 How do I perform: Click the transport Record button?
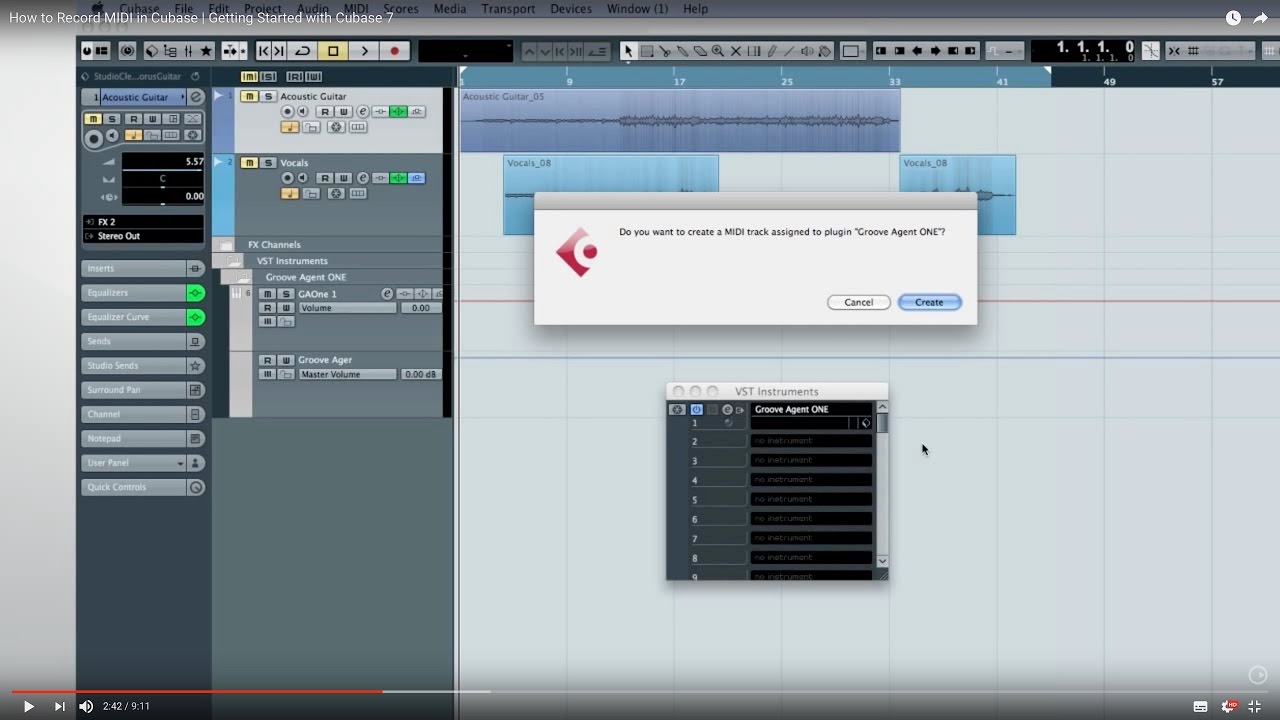394,51
